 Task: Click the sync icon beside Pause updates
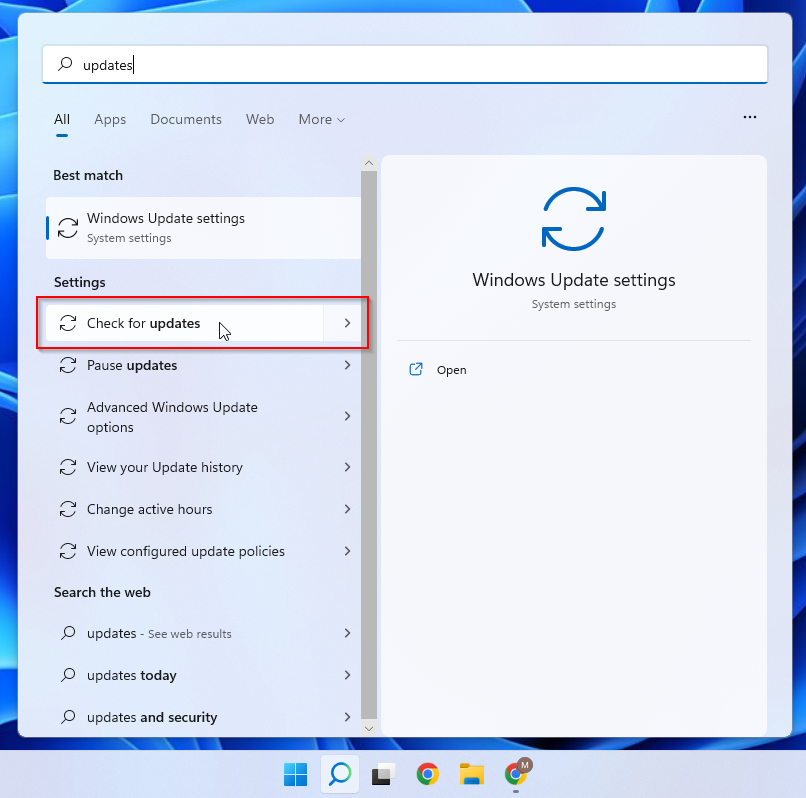[x=68, y=365]
